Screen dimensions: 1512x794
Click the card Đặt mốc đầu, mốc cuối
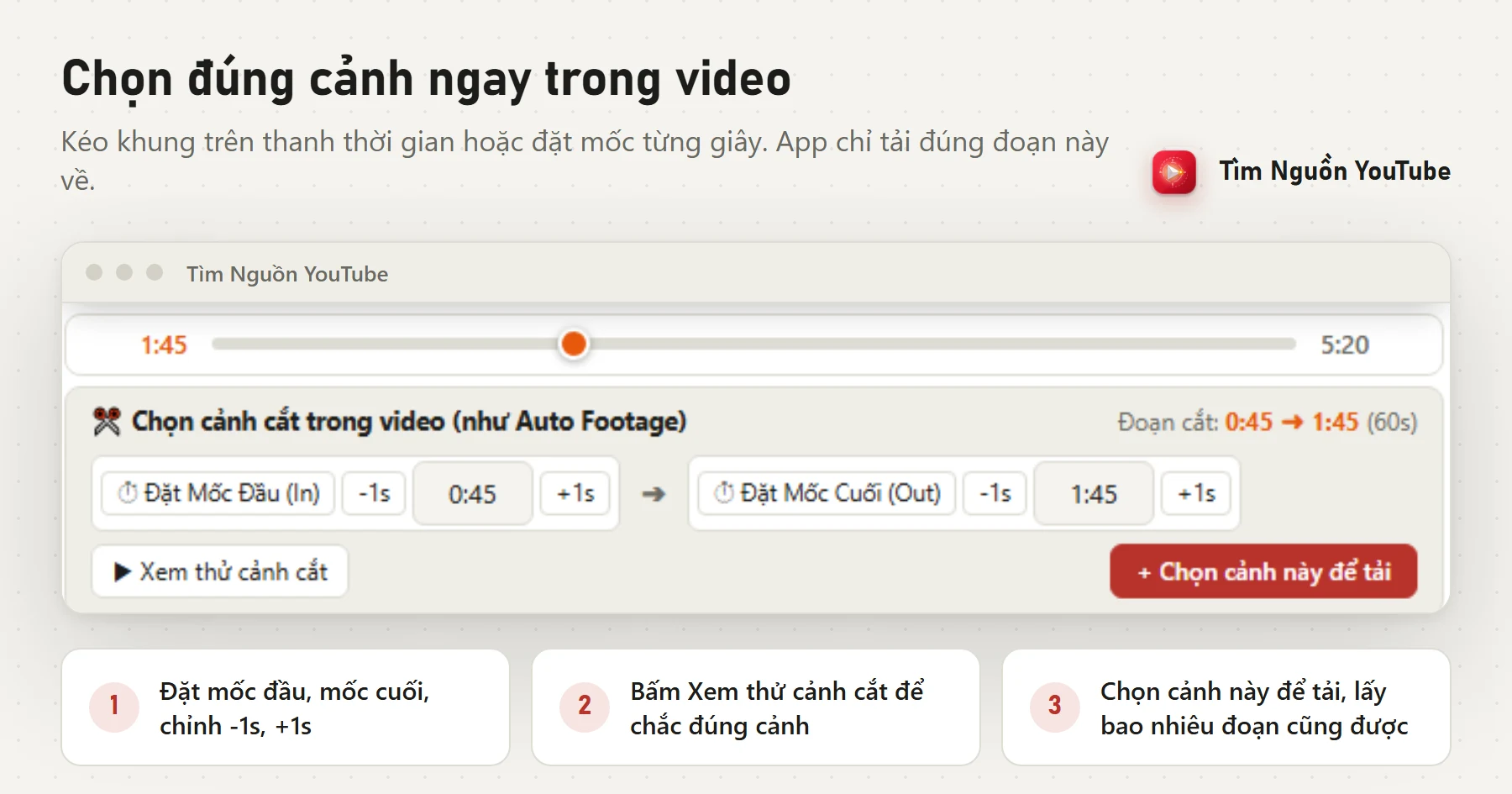(x=286, y=707)
